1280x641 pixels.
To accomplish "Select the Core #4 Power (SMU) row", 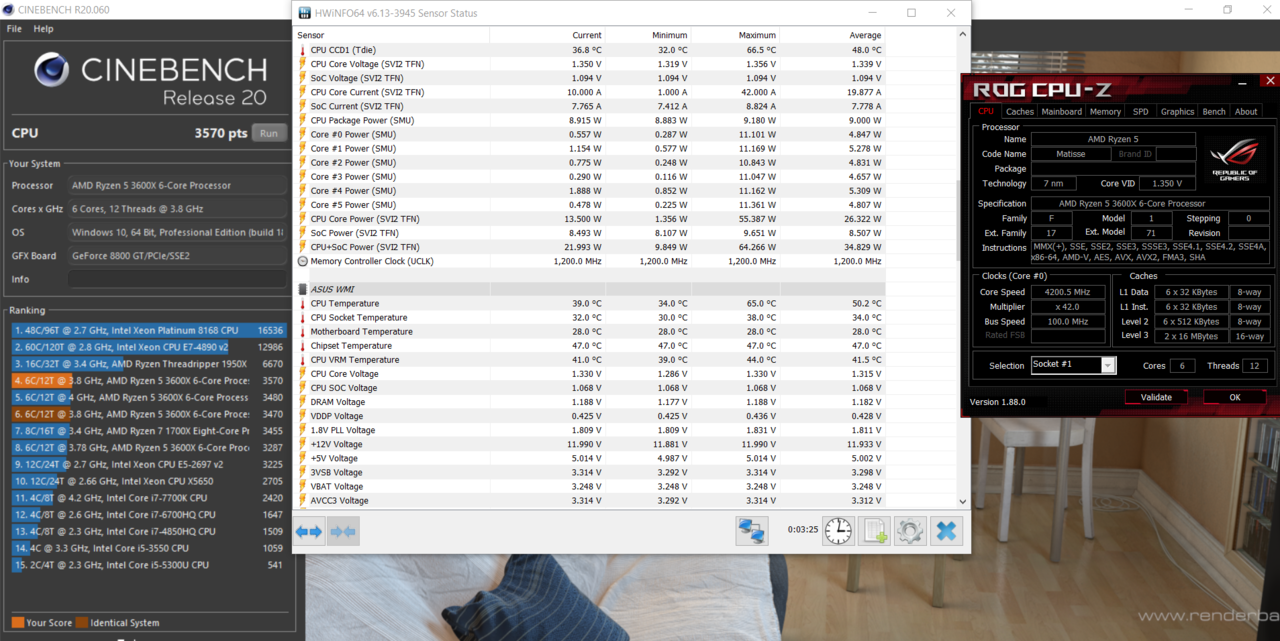I will 590,191.
